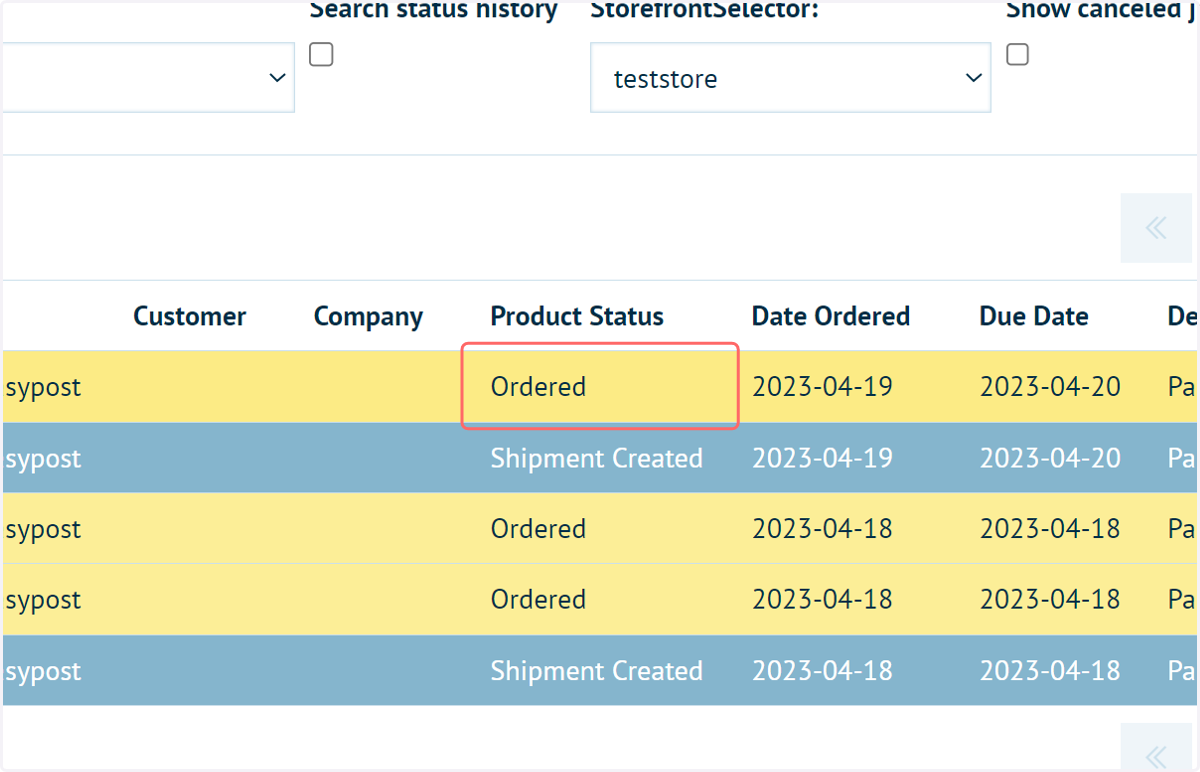Screen dimensions: 1200x772
Task: Go to first page via top double-chevron button
Action: click(x=1157, y=228)
